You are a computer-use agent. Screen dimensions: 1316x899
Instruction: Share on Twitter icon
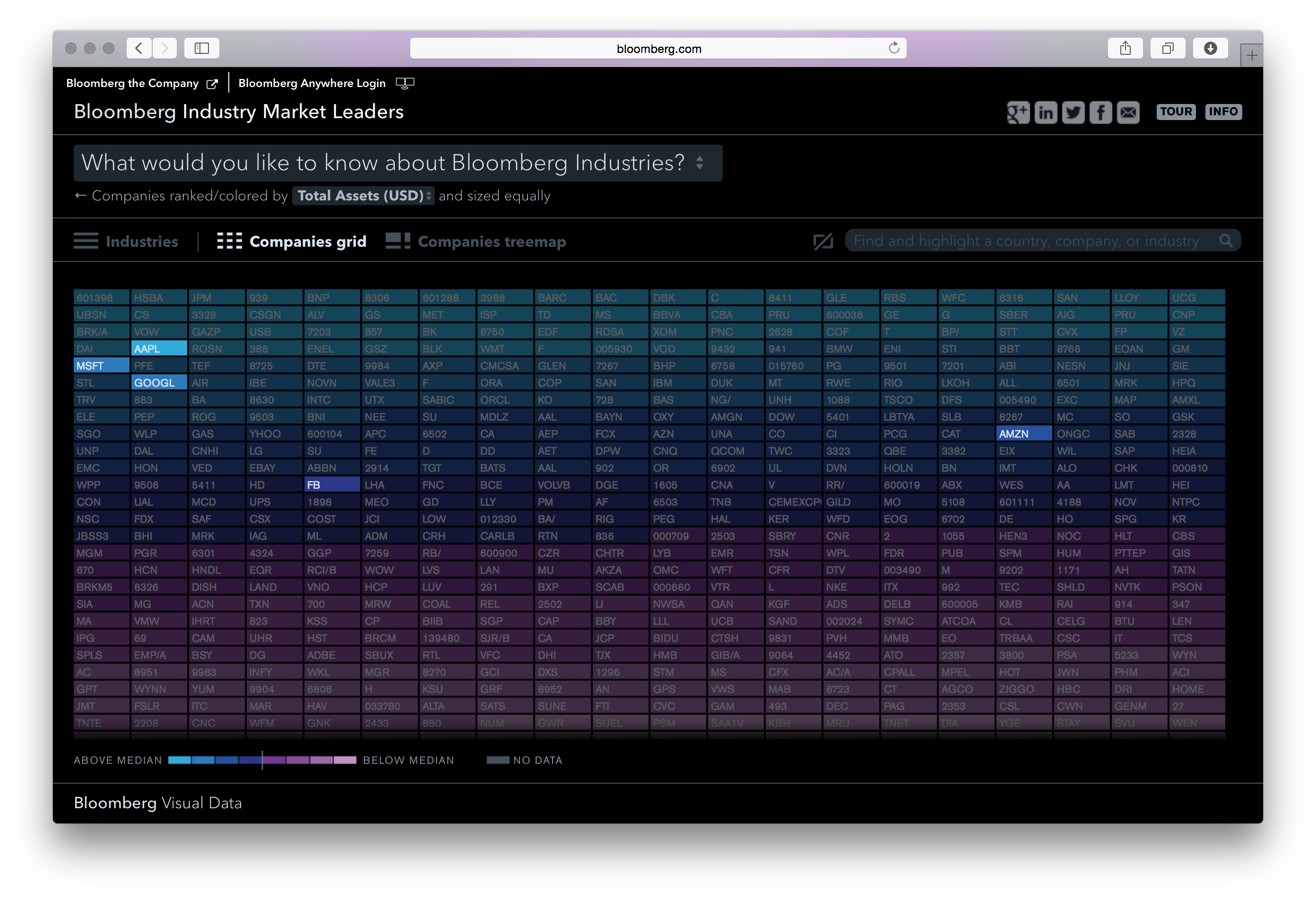click(x=1074, y=112)
